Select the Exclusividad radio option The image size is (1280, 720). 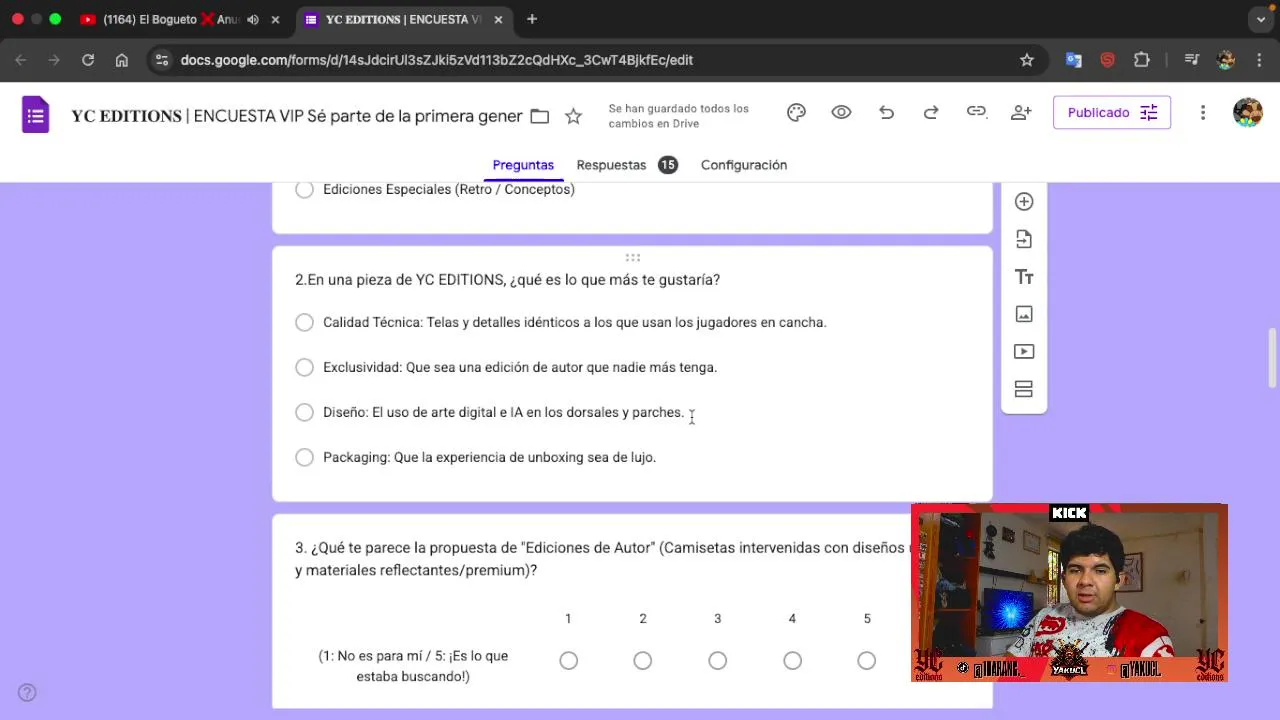point(304,367)
